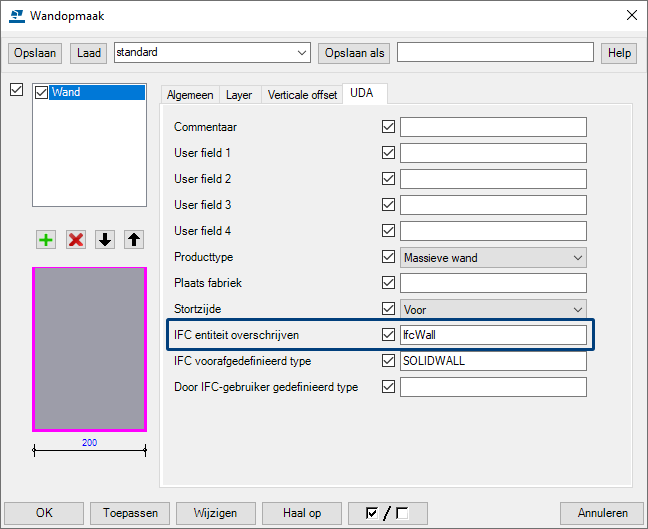Switch to the Algemeen tab
The height and width of the screenshot is (529, 648).
click(x=190, y=95)
